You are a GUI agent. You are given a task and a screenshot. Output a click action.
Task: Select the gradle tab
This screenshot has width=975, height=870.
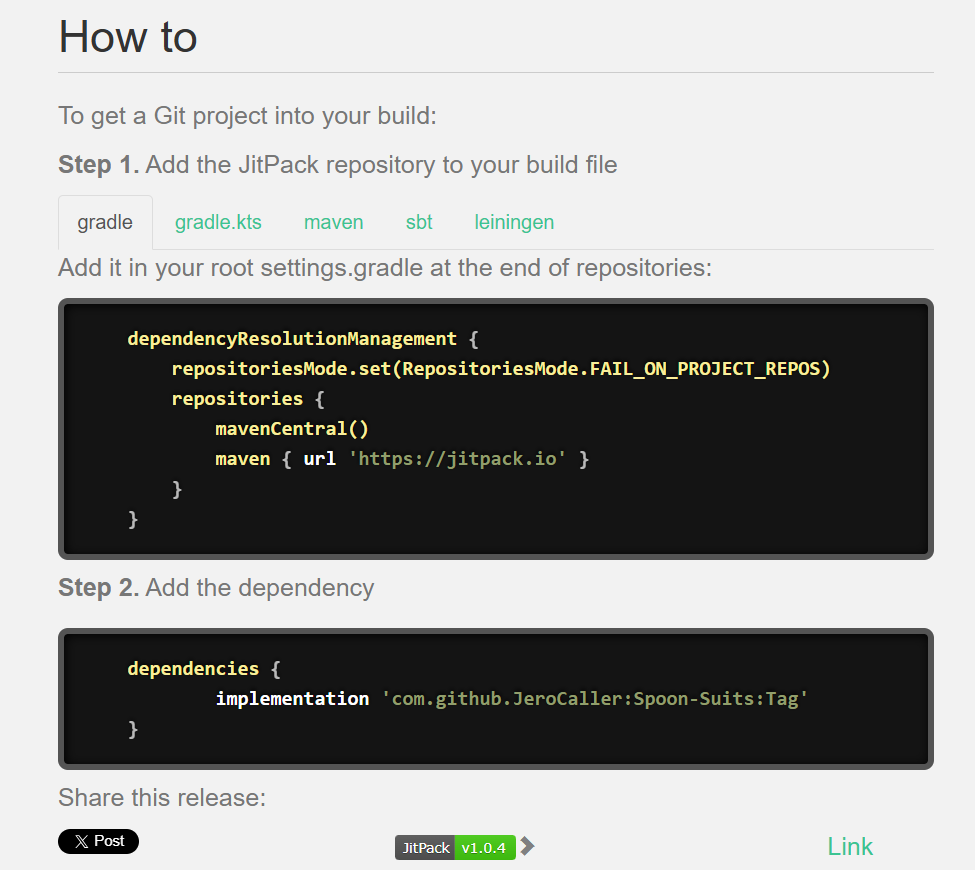pos(105,222)
